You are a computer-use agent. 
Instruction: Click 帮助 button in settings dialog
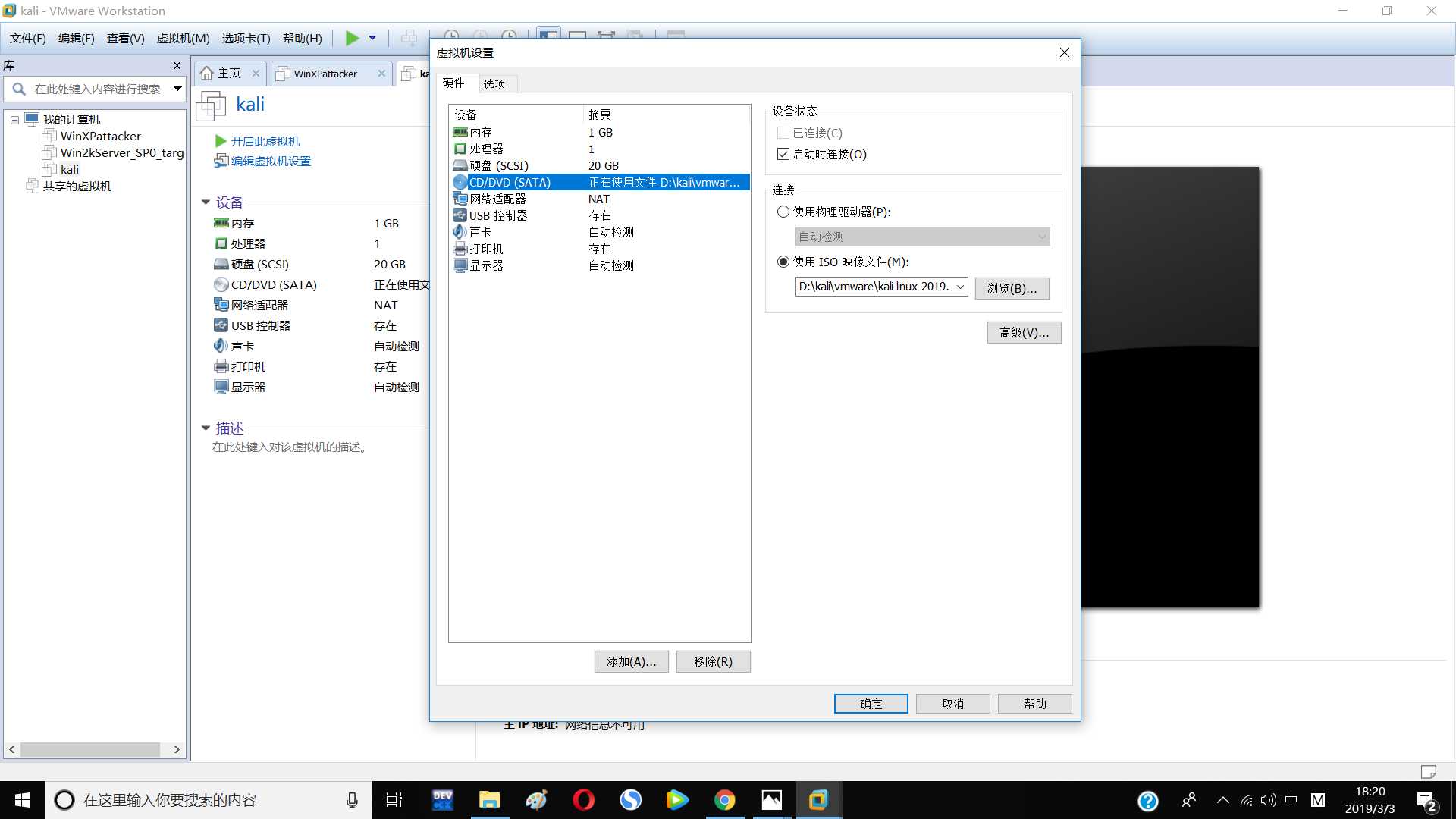1034,704
